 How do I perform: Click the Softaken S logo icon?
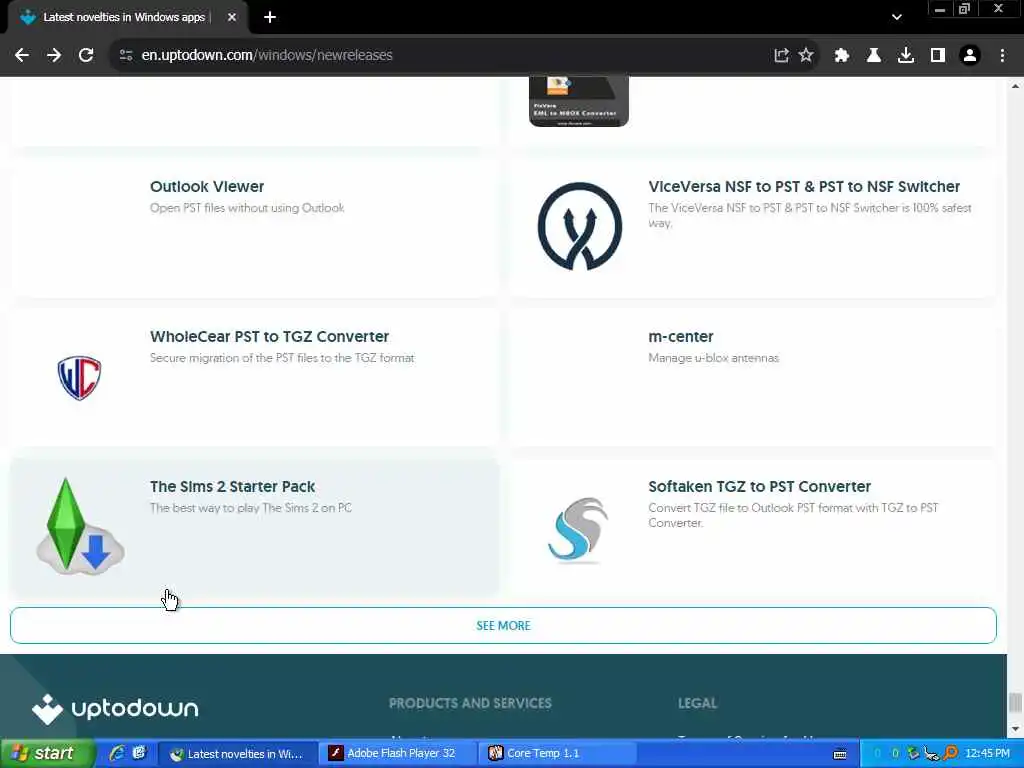pyautogui.click(x=579, y=530)
